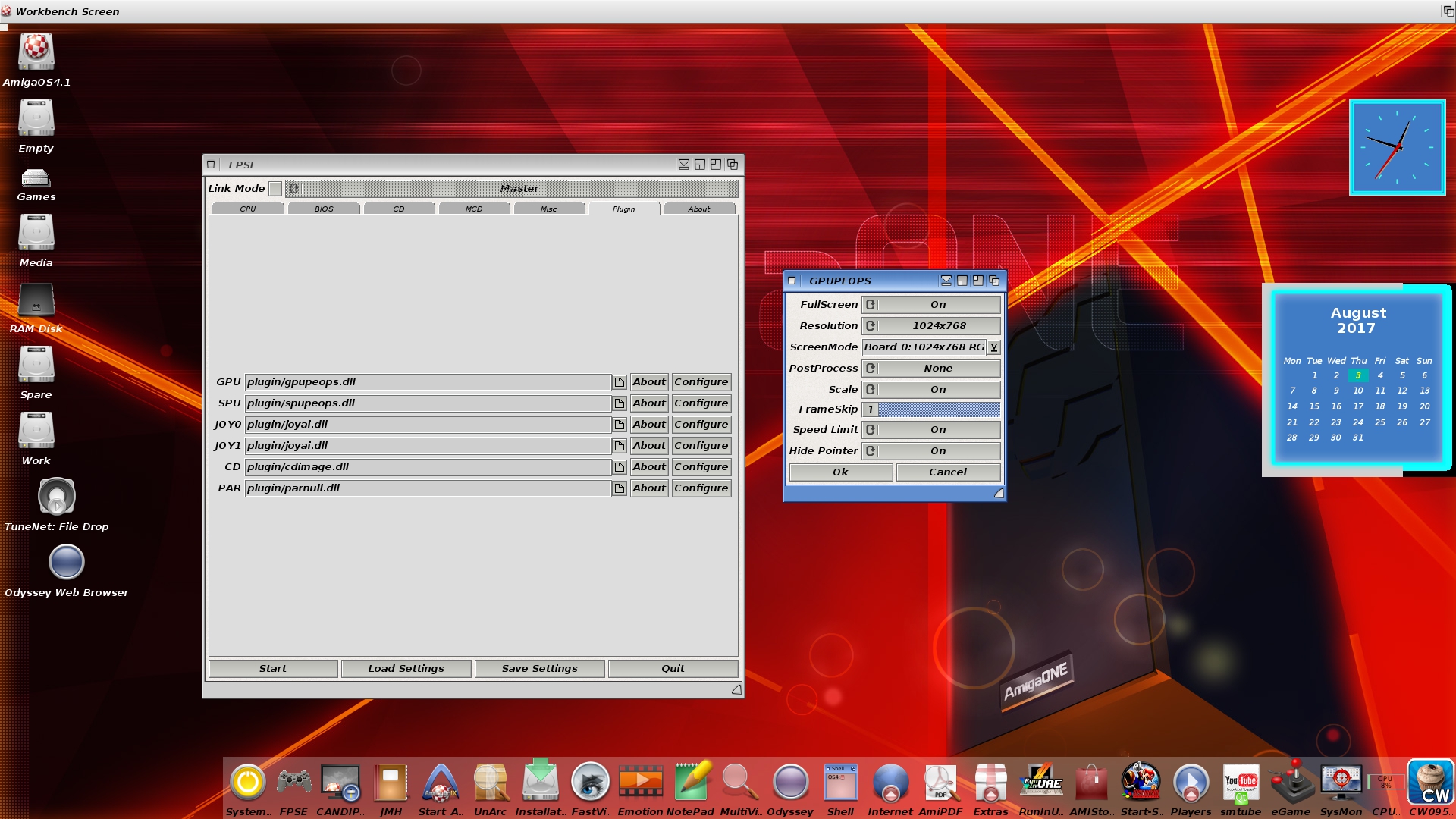Image resolution: width=1456 pixels, height=819 pixels.
Task: Browse for PAR plugin file
Action: tap(620, 488)
